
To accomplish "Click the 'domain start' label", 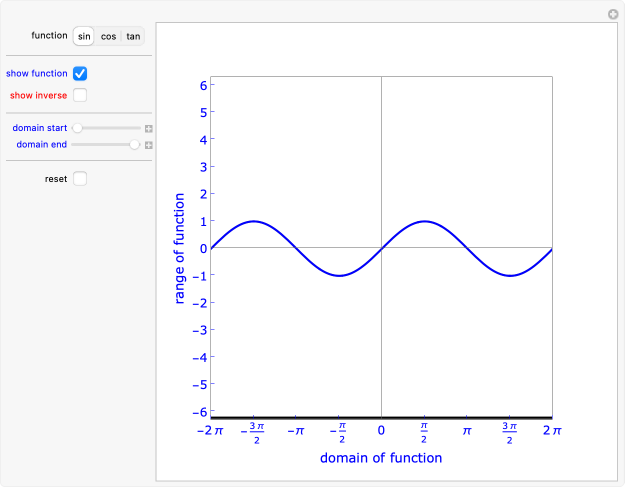I will tap(39, 128).
